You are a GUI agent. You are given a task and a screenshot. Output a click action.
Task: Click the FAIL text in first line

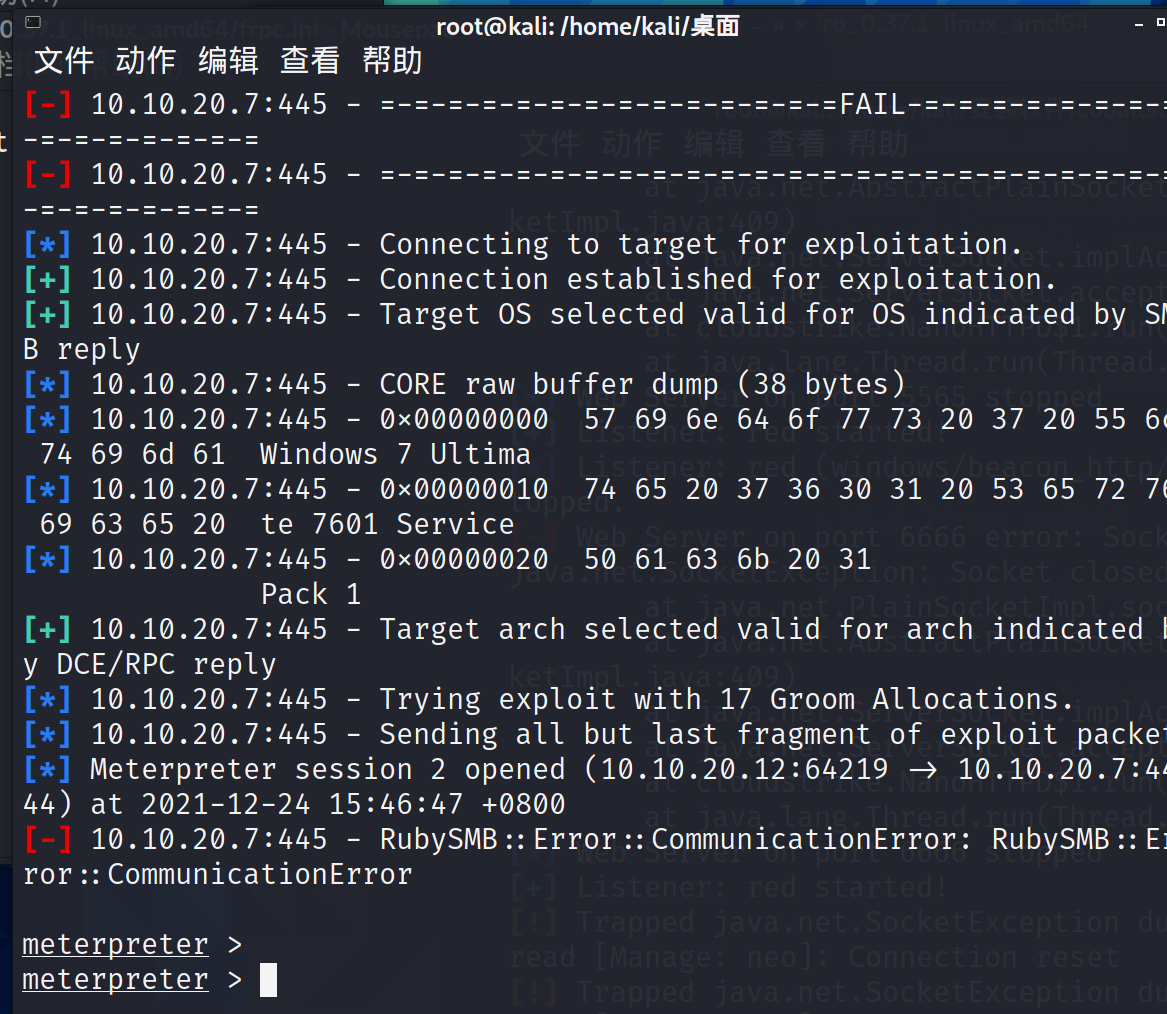(873, 104)
